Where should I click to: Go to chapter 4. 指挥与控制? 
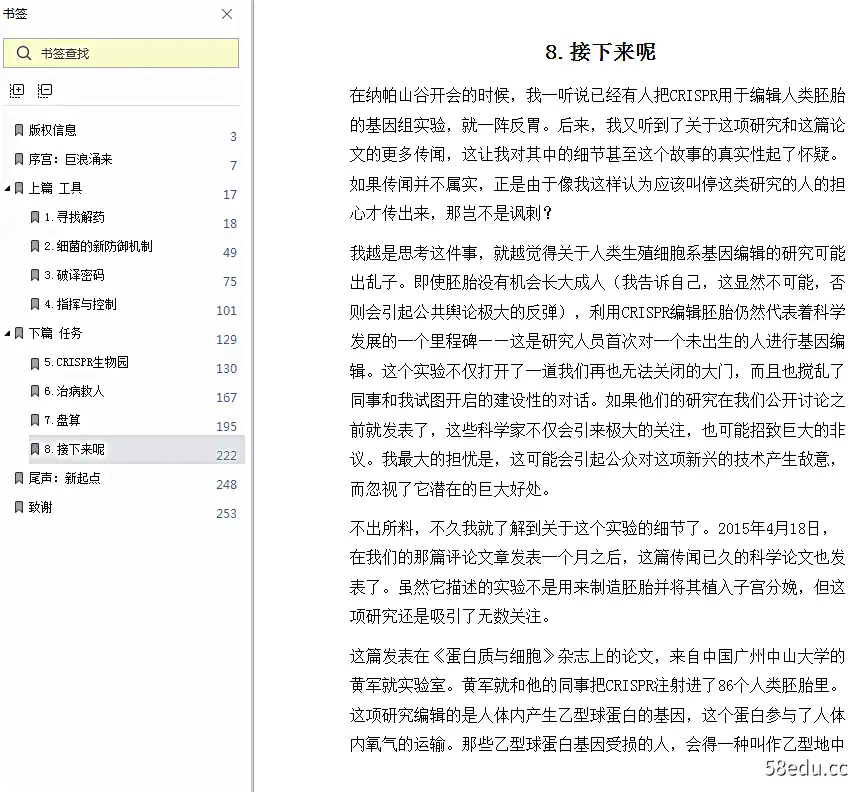(80, 304)
